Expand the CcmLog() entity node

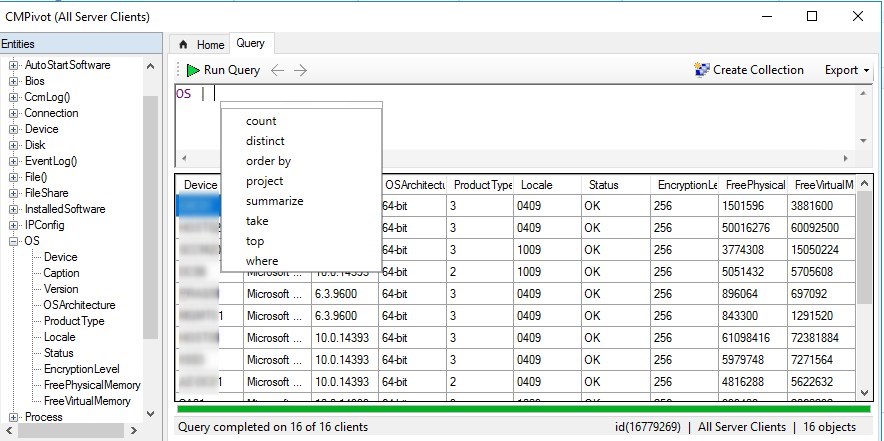[14, 98]
